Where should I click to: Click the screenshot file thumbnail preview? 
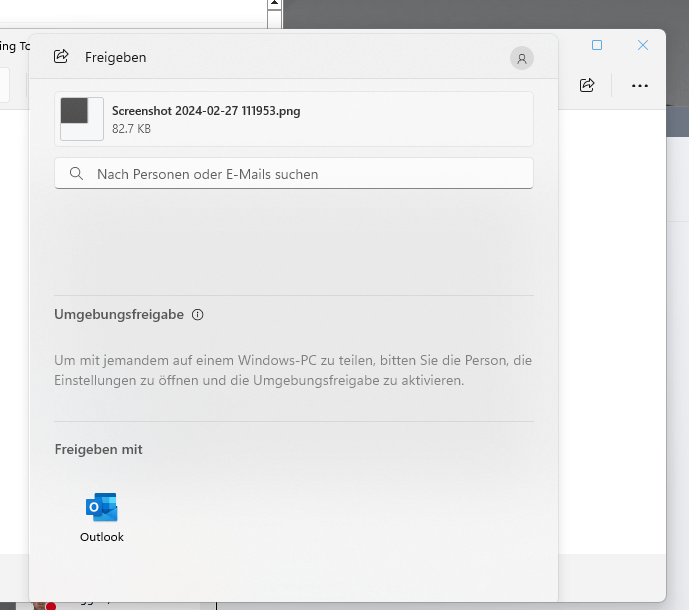point(82,119)
